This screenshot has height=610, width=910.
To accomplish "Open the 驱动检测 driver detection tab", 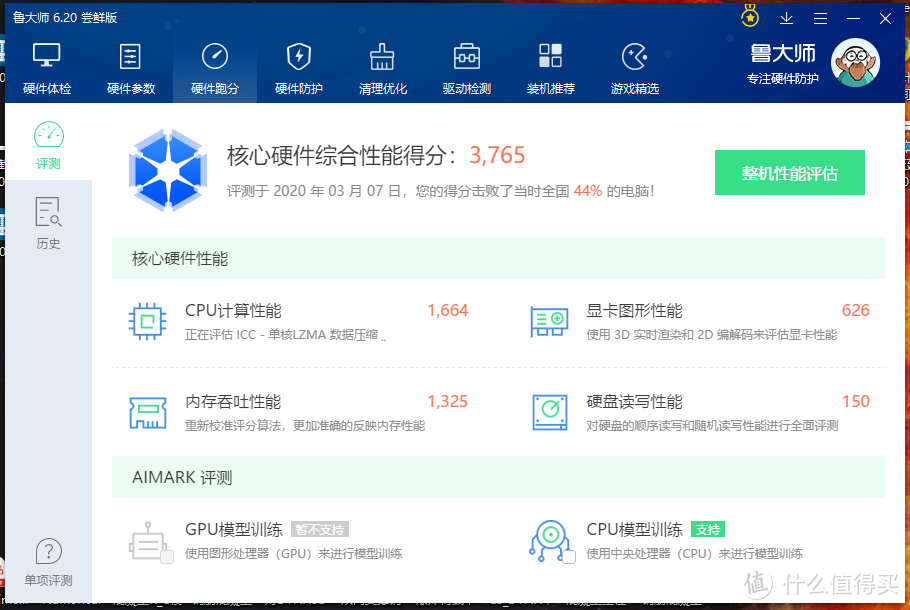I will point(467,68).
